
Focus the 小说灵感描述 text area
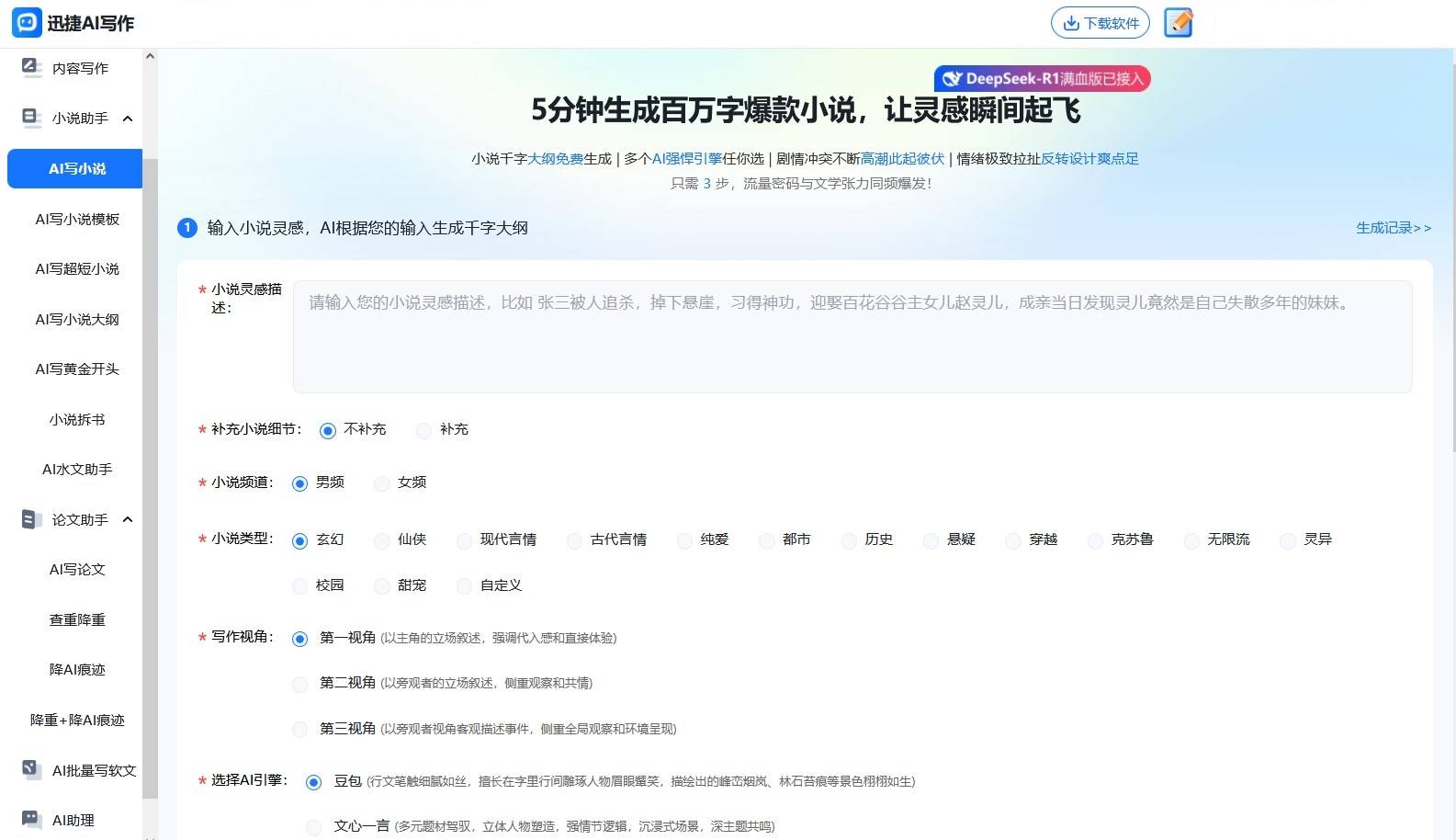[852, 337]
